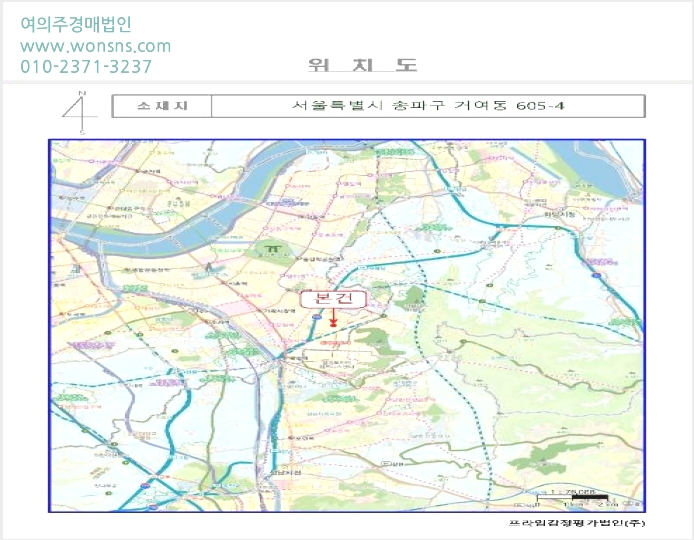Select the phone number 010-2371-3237
The image size is (694, 540).
[86, 67]
